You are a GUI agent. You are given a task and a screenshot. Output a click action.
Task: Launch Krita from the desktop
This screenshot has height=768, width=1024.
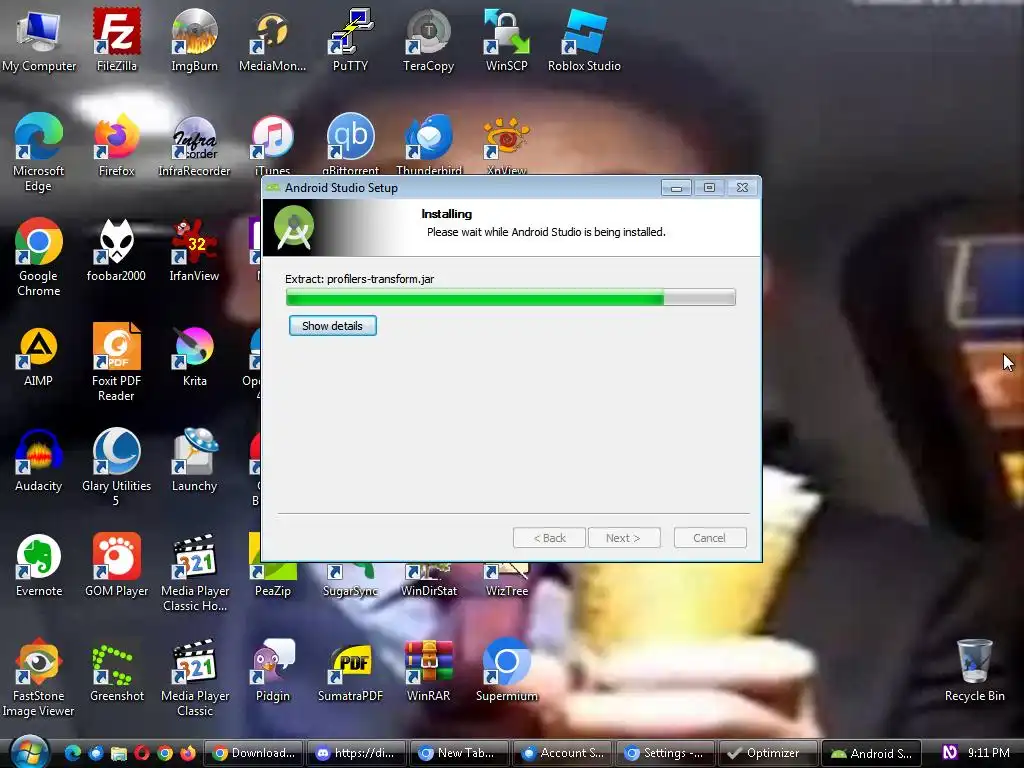click(194, 355)
